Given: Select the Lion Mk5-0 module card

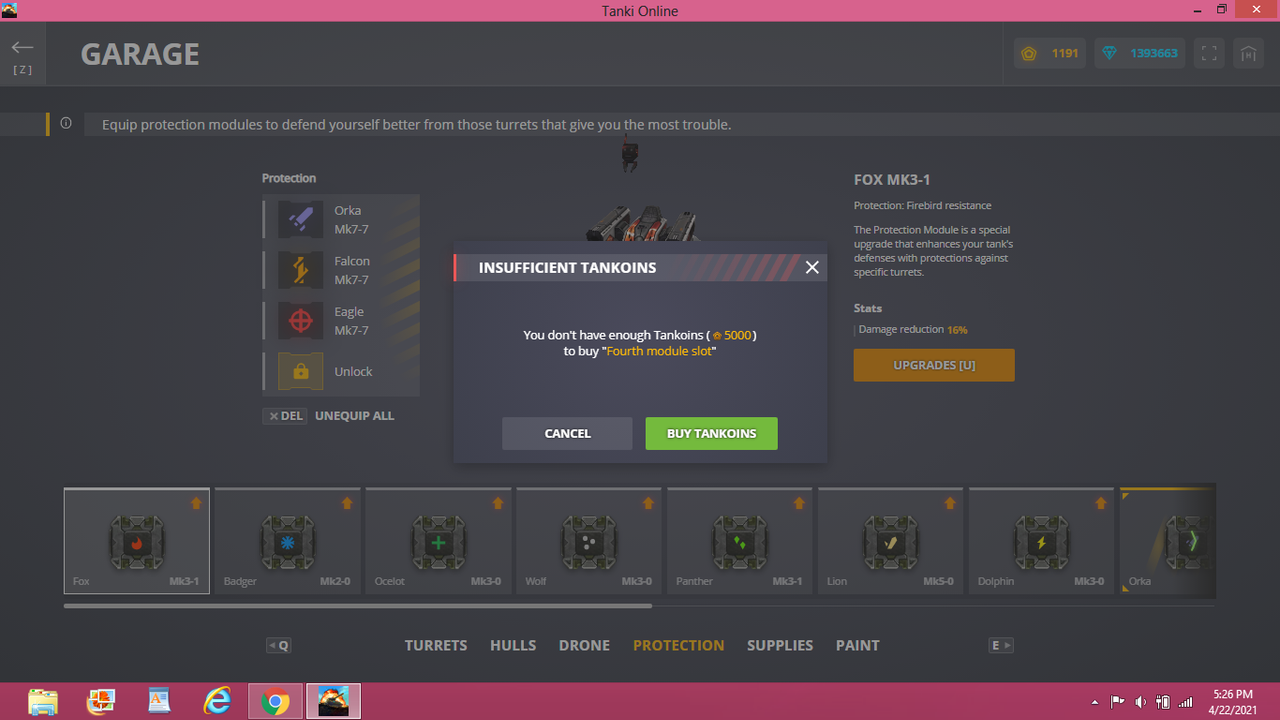Looking at the screenshot, I should pos(891,541).
